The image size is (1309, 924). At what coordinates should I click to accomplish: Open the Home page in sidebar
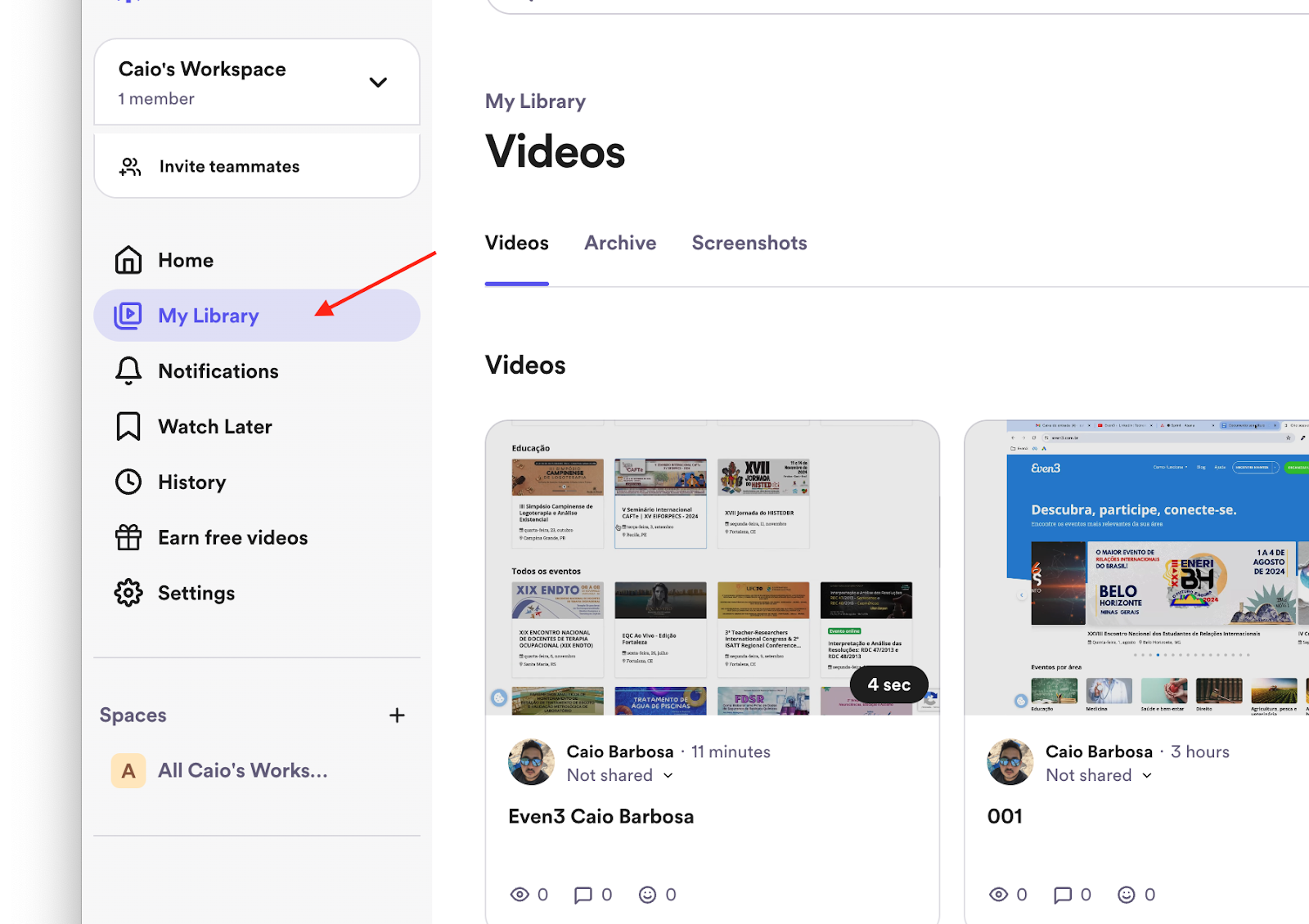[x=186, y=260]
